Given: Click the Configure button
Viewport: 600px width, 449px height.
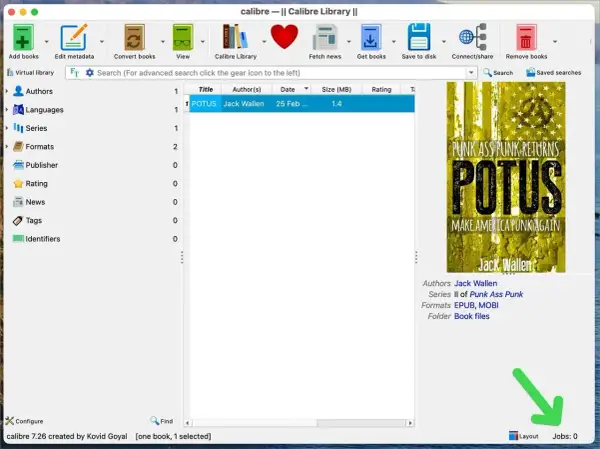Looking at the screenshot, I should pyautogui.click(x=24, y=421).
